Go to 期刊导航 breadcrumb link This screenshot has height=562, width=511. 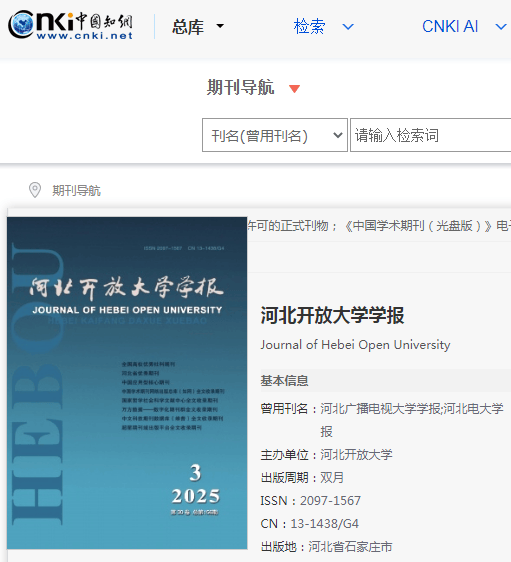[x=76, y=190]
